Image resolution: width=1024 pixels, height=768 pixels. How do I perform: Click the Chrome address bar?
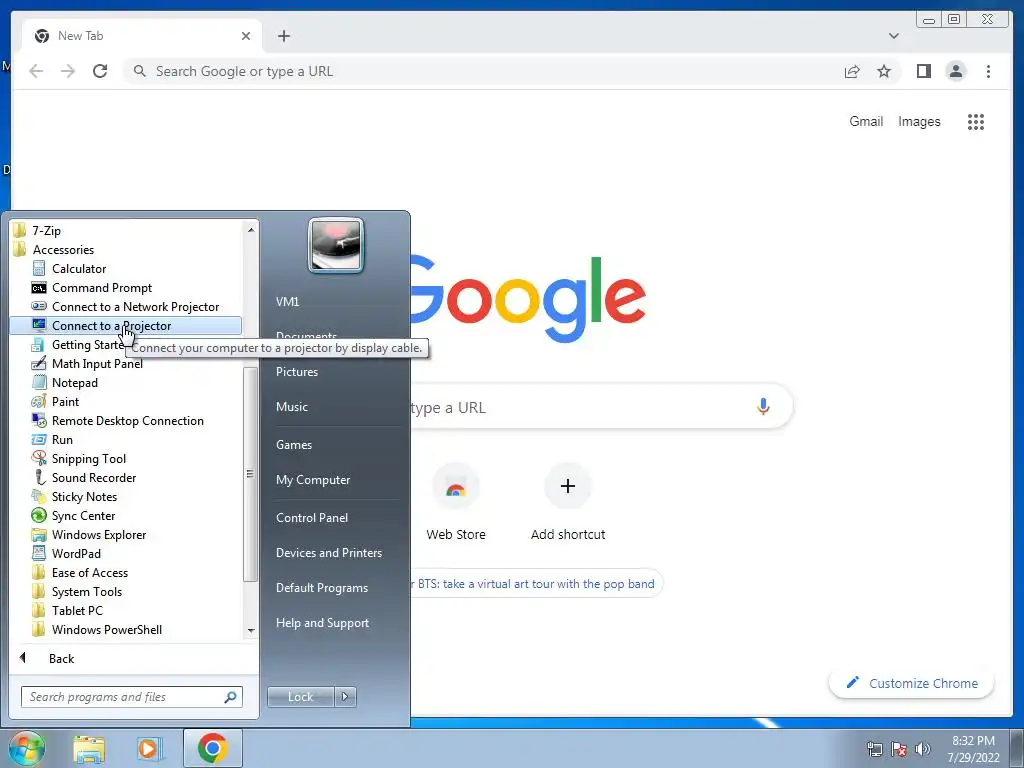pos(483,71)
